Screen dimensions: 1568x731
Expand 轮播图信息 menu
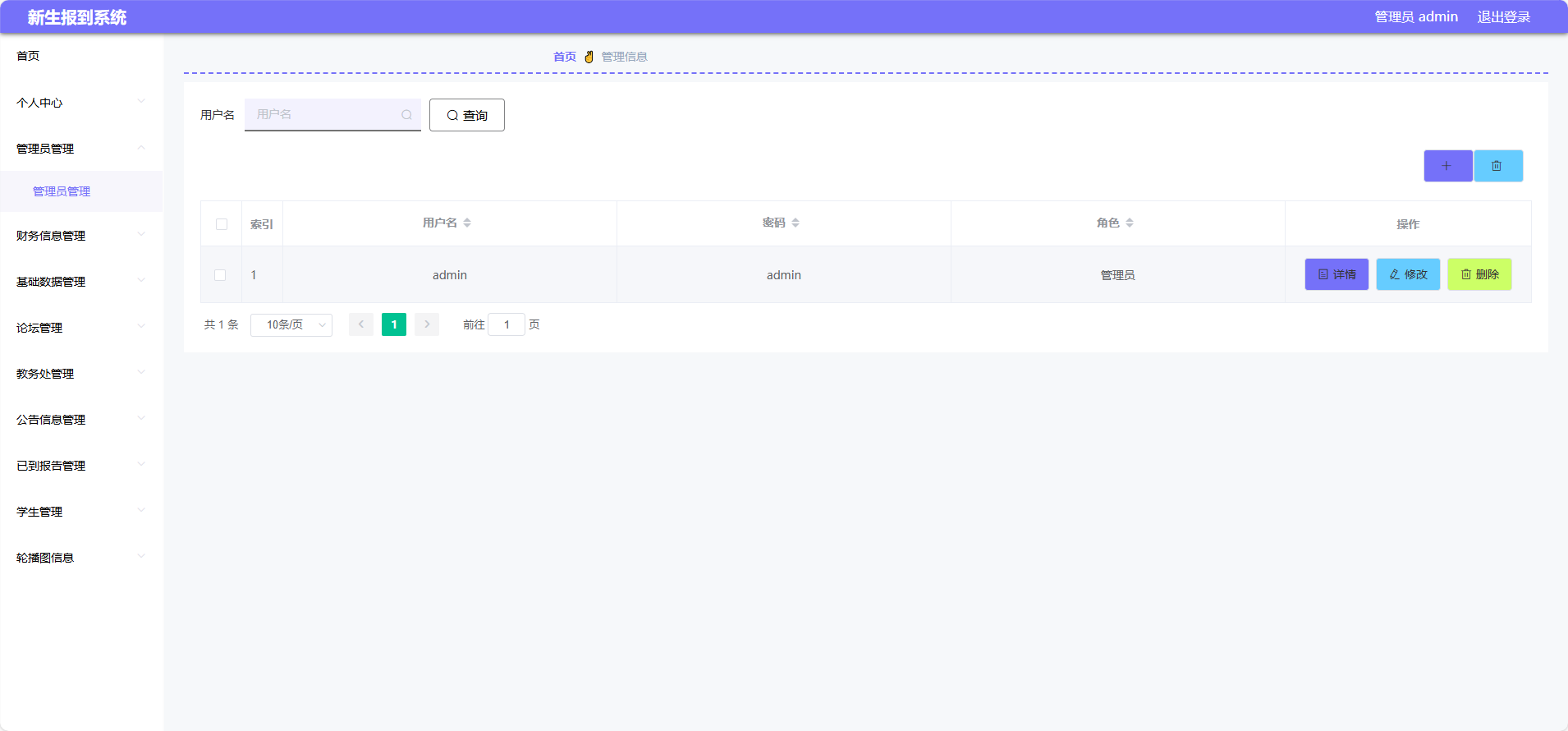81,558
